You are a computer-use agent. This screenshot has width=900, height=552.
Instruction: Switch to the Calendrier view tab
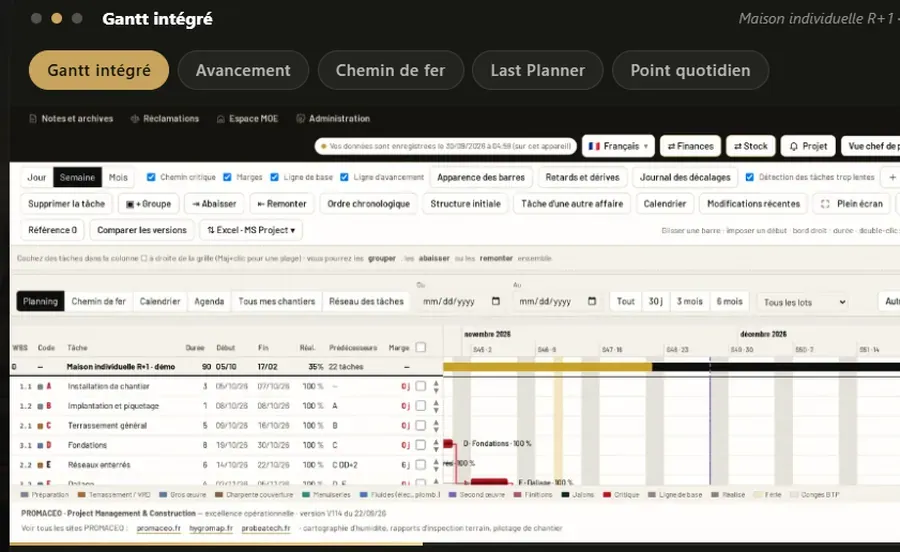click(160, 301)
